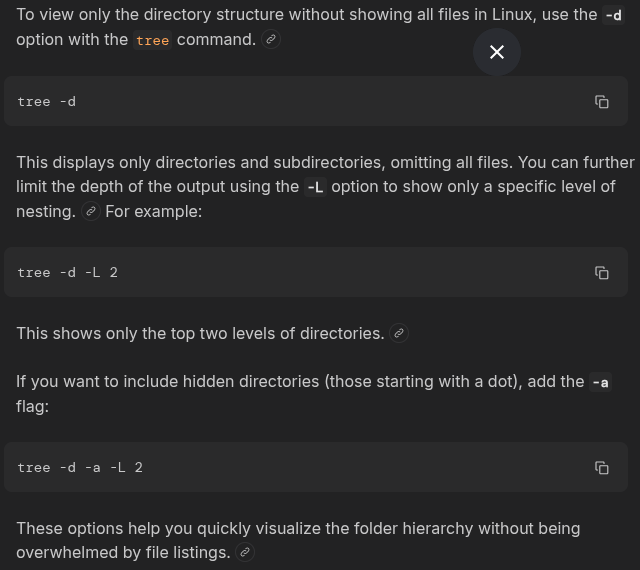Click the "tree -d" code block text

47,102
